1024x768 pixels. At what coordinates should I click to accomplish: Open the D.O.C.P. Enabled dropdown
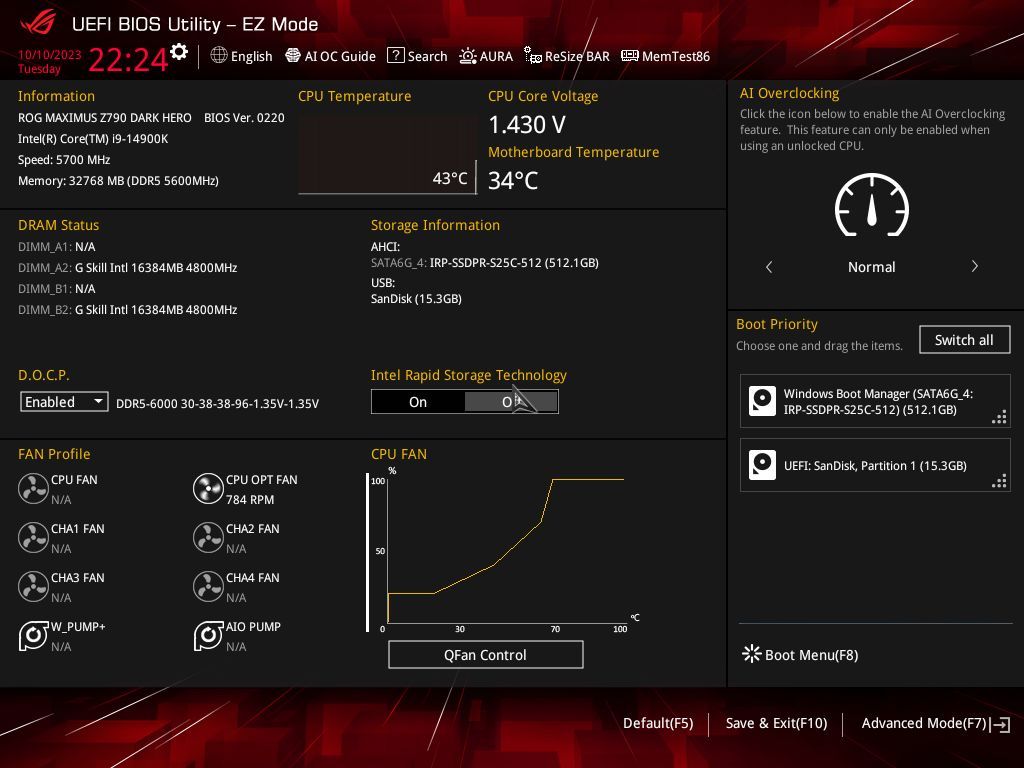64,402
